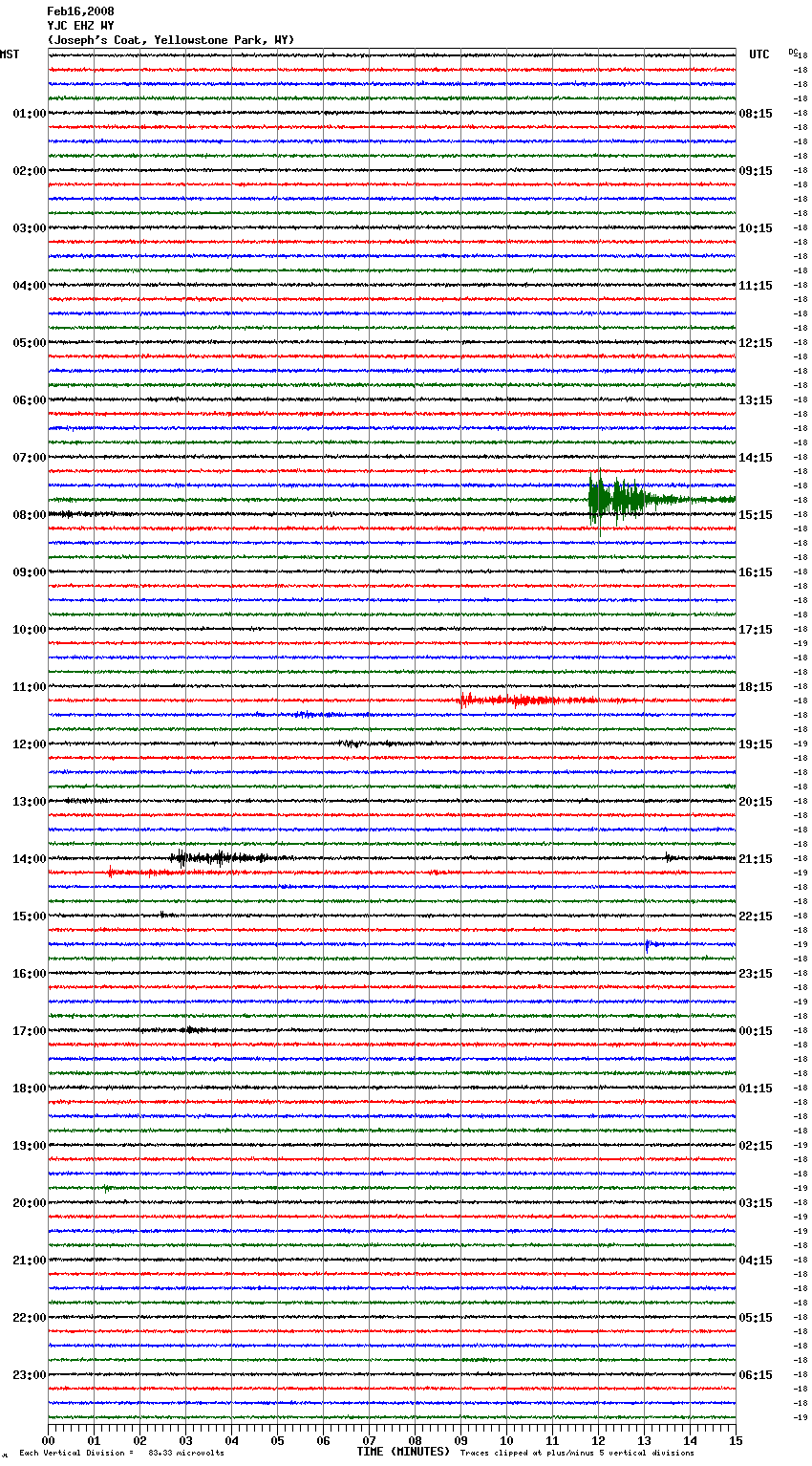The height and width of the screenshot is (1466, 812).
Task: Select the 23:00 MST time label
Action: click(29, 1375)
